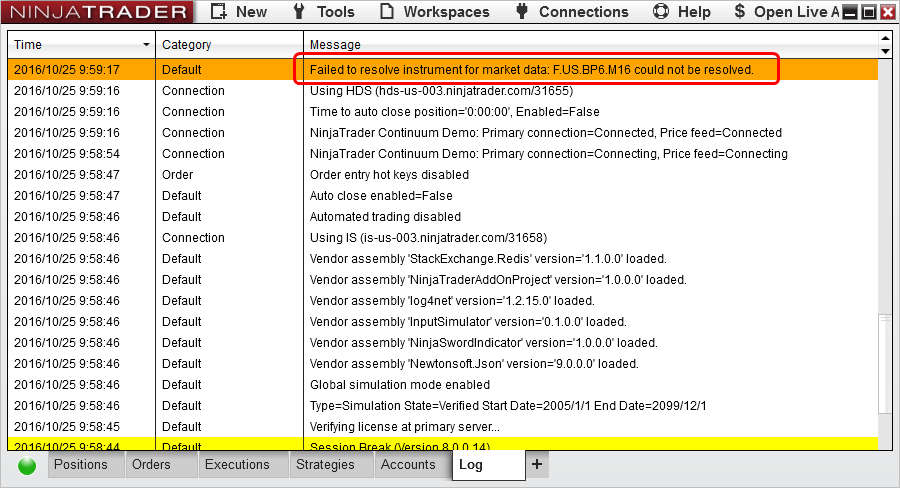Select the log4net assembly message

point(452,301)
